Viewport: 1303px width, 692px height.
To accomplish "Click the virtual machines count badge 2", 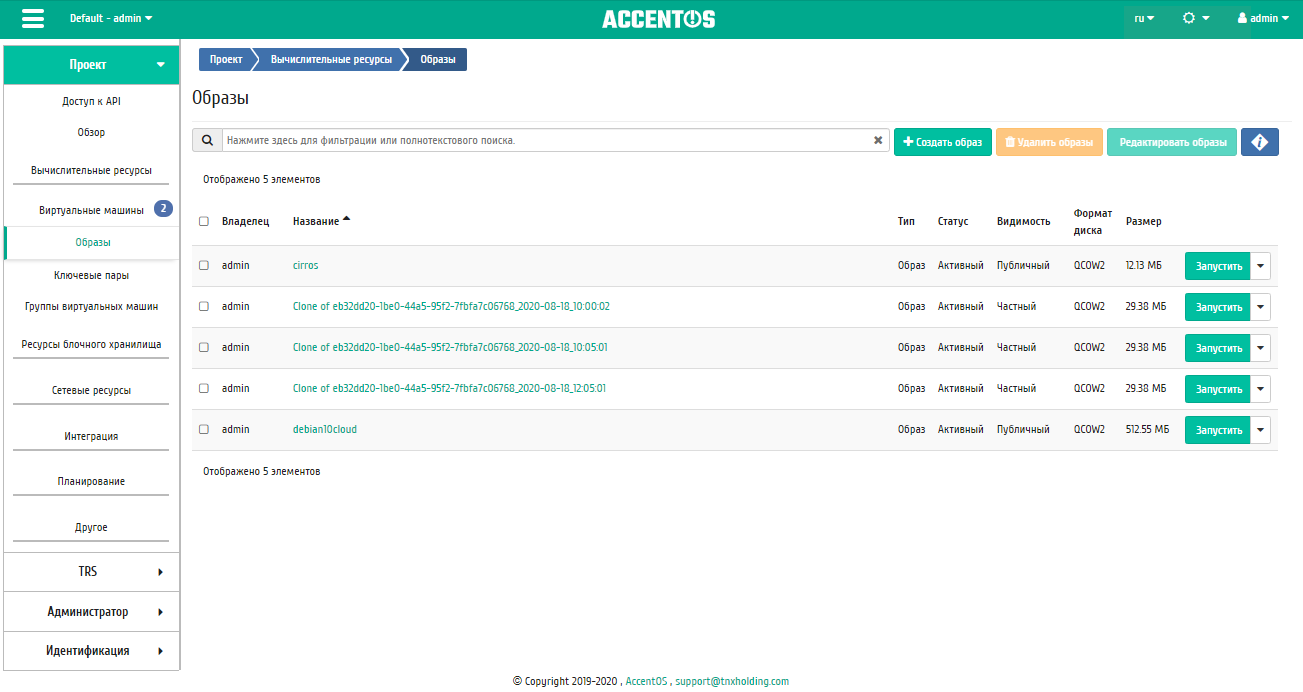I will click(163, 209).
